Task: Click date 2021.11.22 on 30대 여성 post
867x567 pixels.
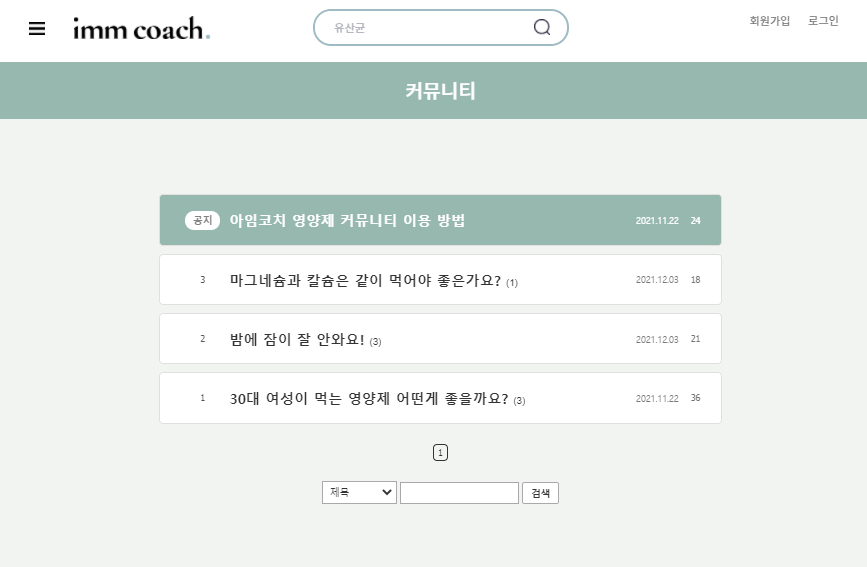Action: click(x=657, y=398)
